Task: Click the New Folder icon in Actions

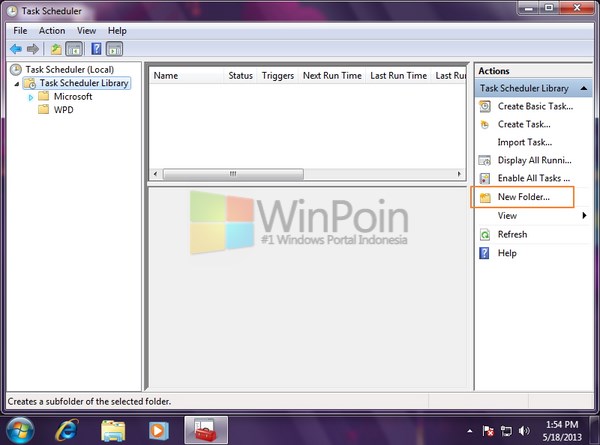Action: (x=485, y=197)
